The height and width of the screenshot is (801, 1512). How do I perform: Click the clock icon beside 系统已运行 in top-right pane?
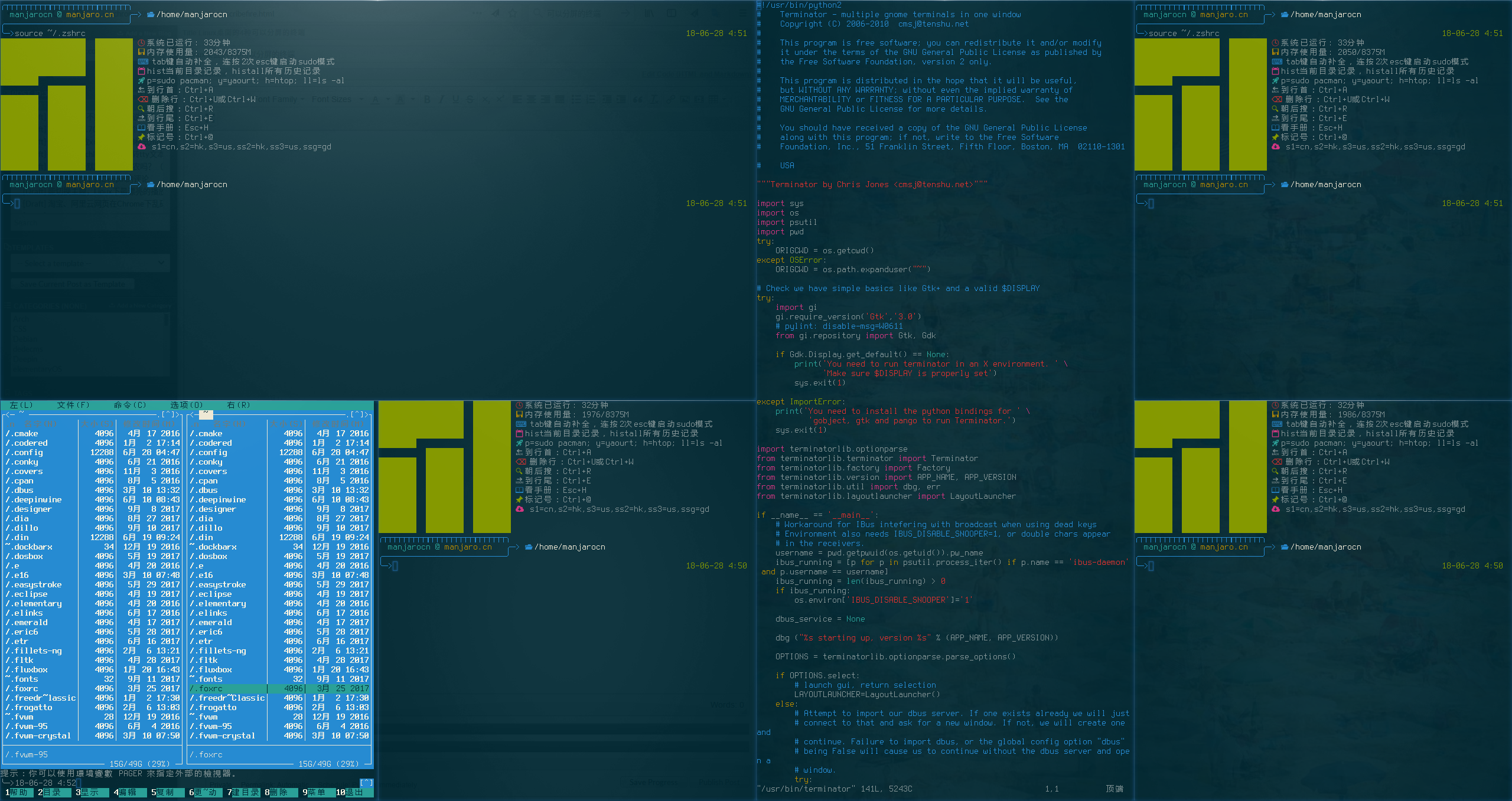[x=1276, y=42]
